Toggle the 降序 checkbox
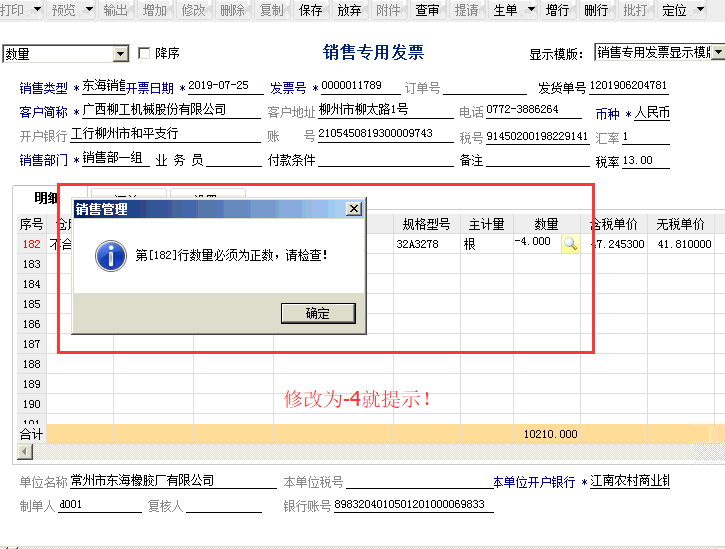Image resolution: width=725 pixels, height=549 pixels. pos(144,53)
